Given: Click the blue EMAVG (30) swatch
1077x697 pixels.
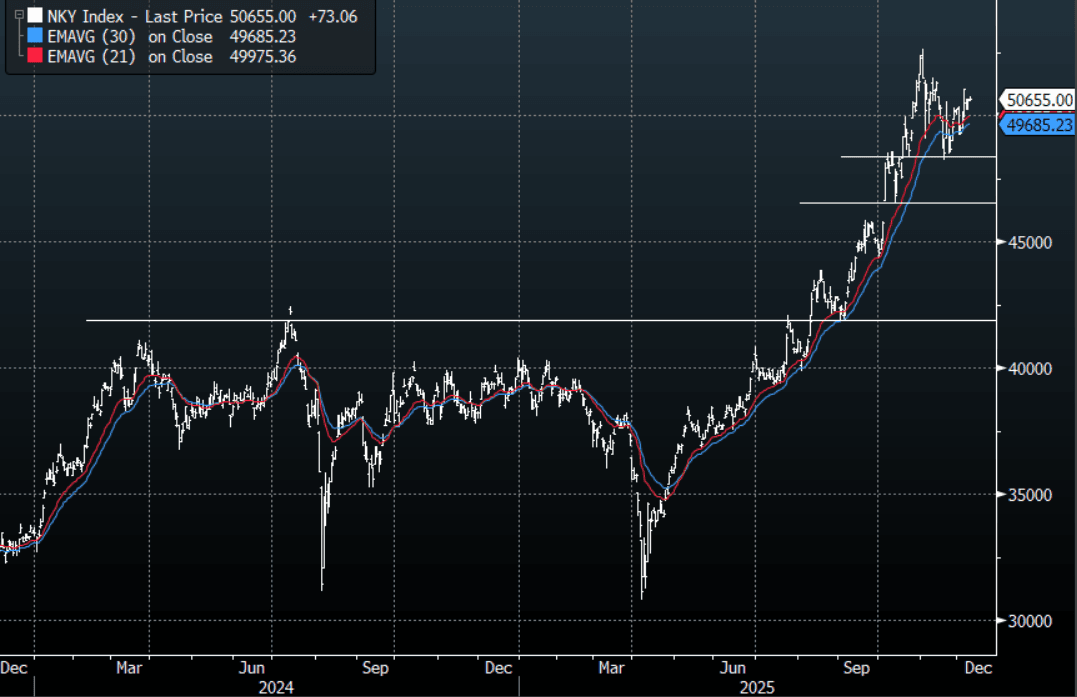Looking at the screenshot, I should (36, 37).
